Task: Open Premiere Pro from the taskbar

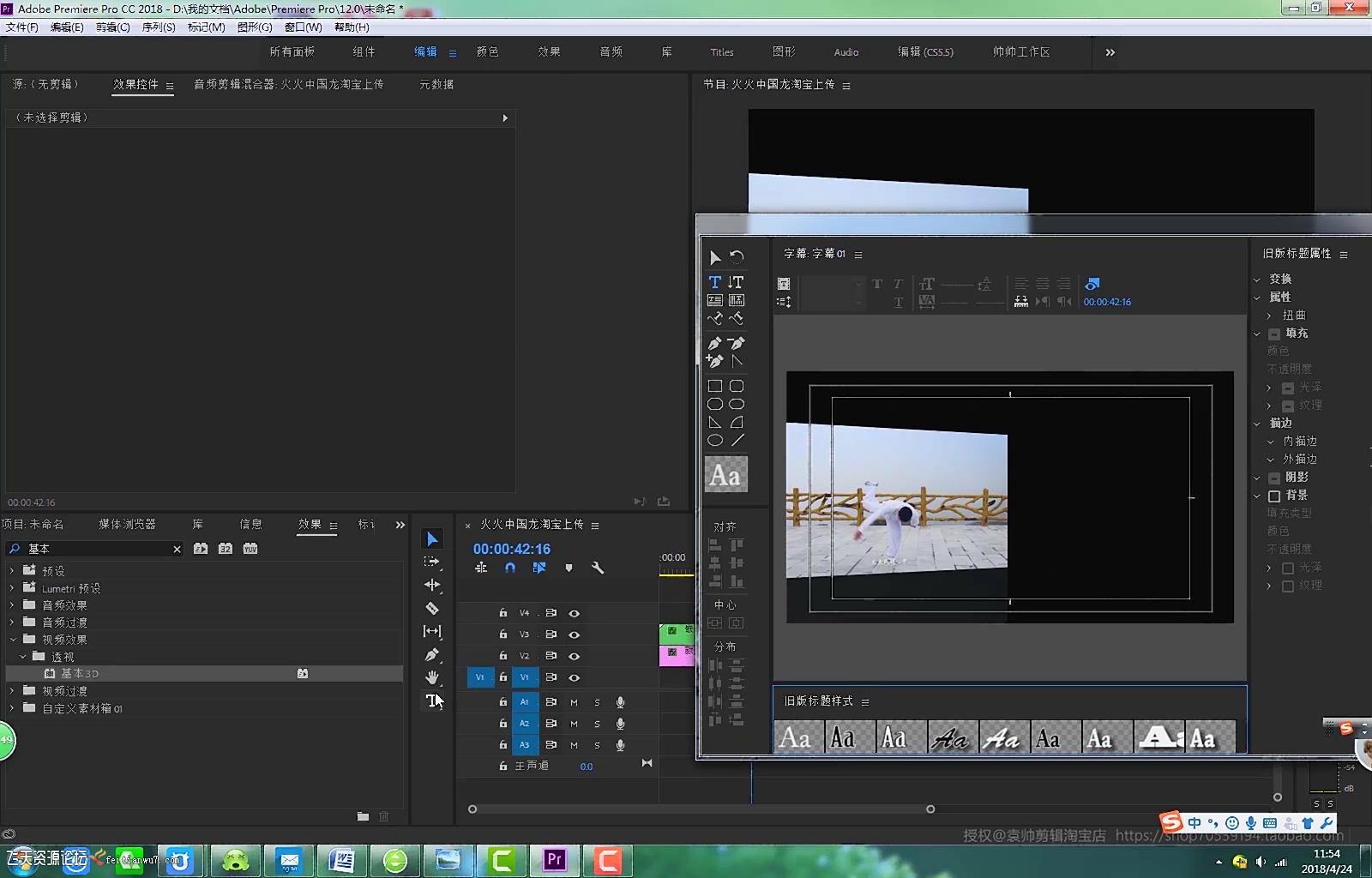Action: tap(555, 860)
